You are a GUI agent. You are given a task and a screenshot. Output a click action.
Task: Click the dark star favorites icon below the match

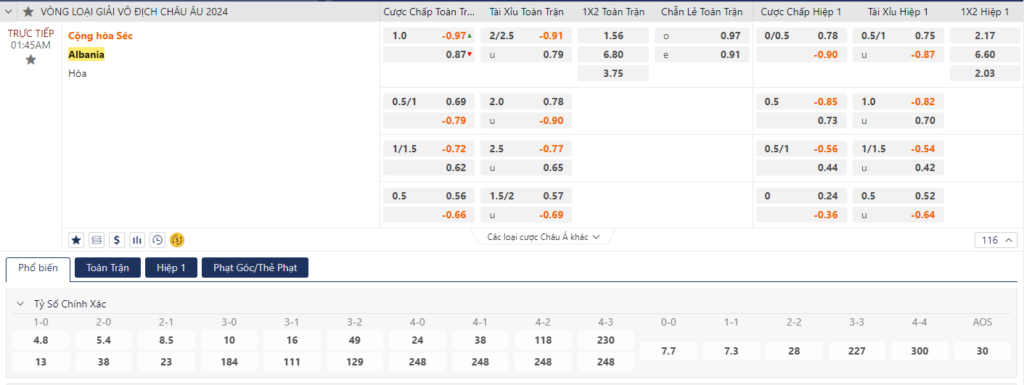click(x=76, y=240)
